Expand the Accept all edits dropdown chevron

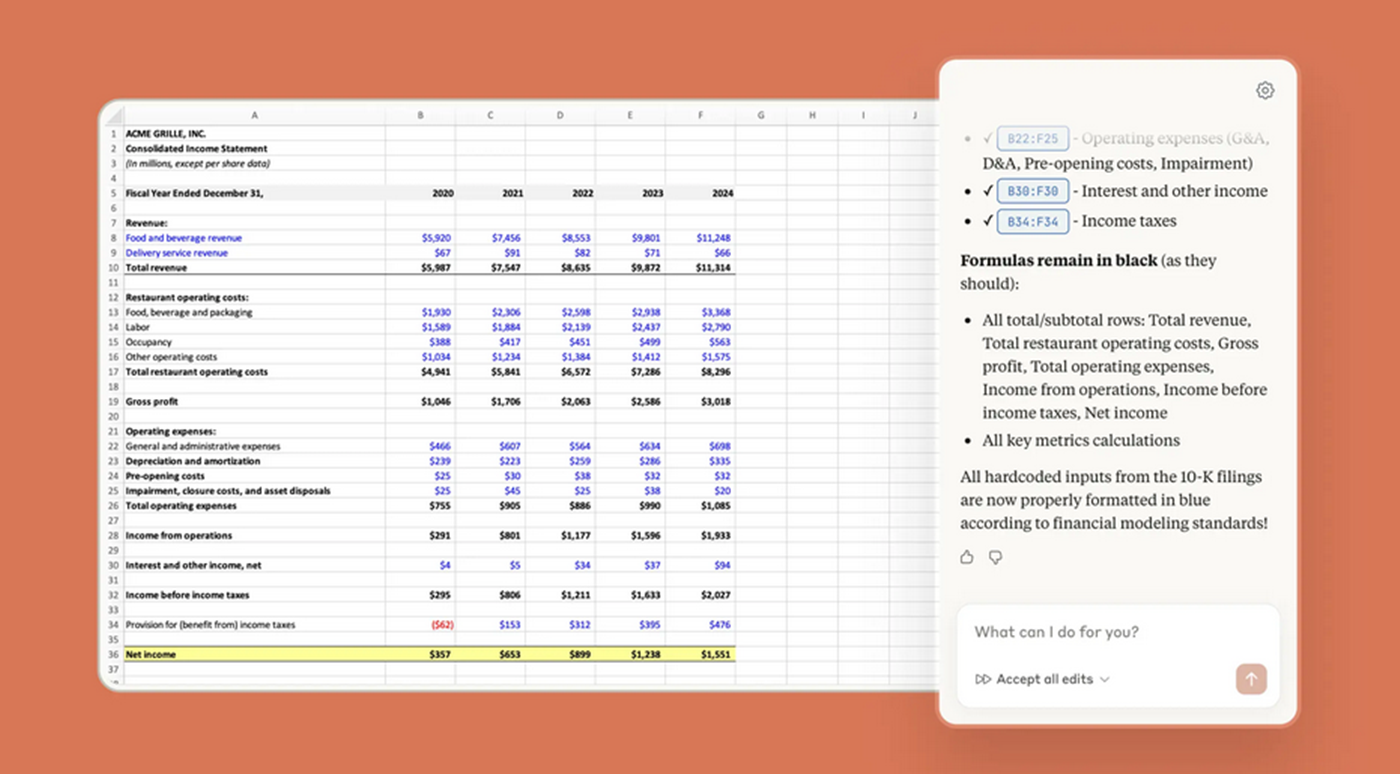pyautogui.click(x=1105, y=679)
